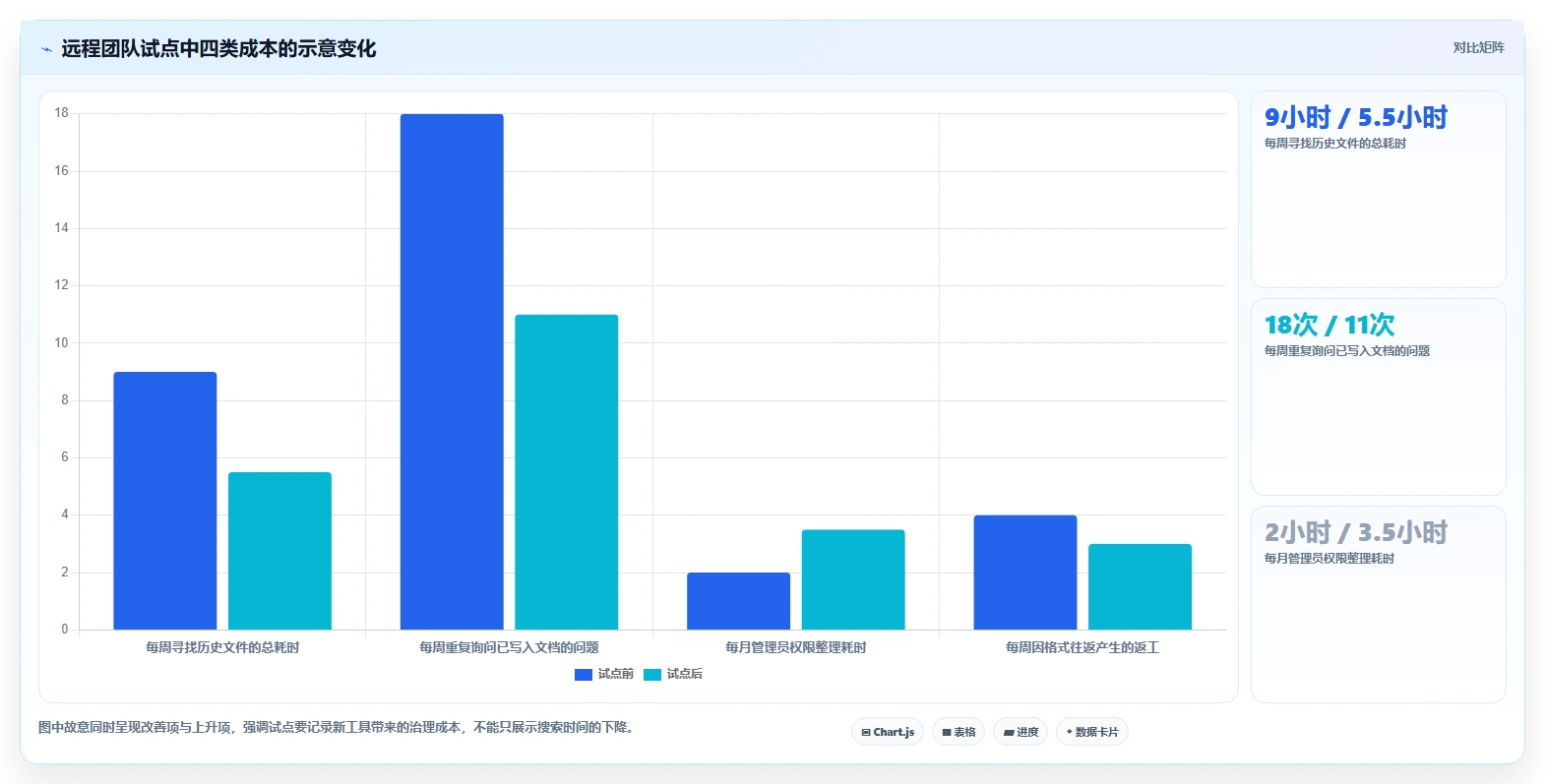This screenshot has height=784, width=1545.
Task: Toggle the 试点后 teal legend swatch
Action: pos(652,674)
